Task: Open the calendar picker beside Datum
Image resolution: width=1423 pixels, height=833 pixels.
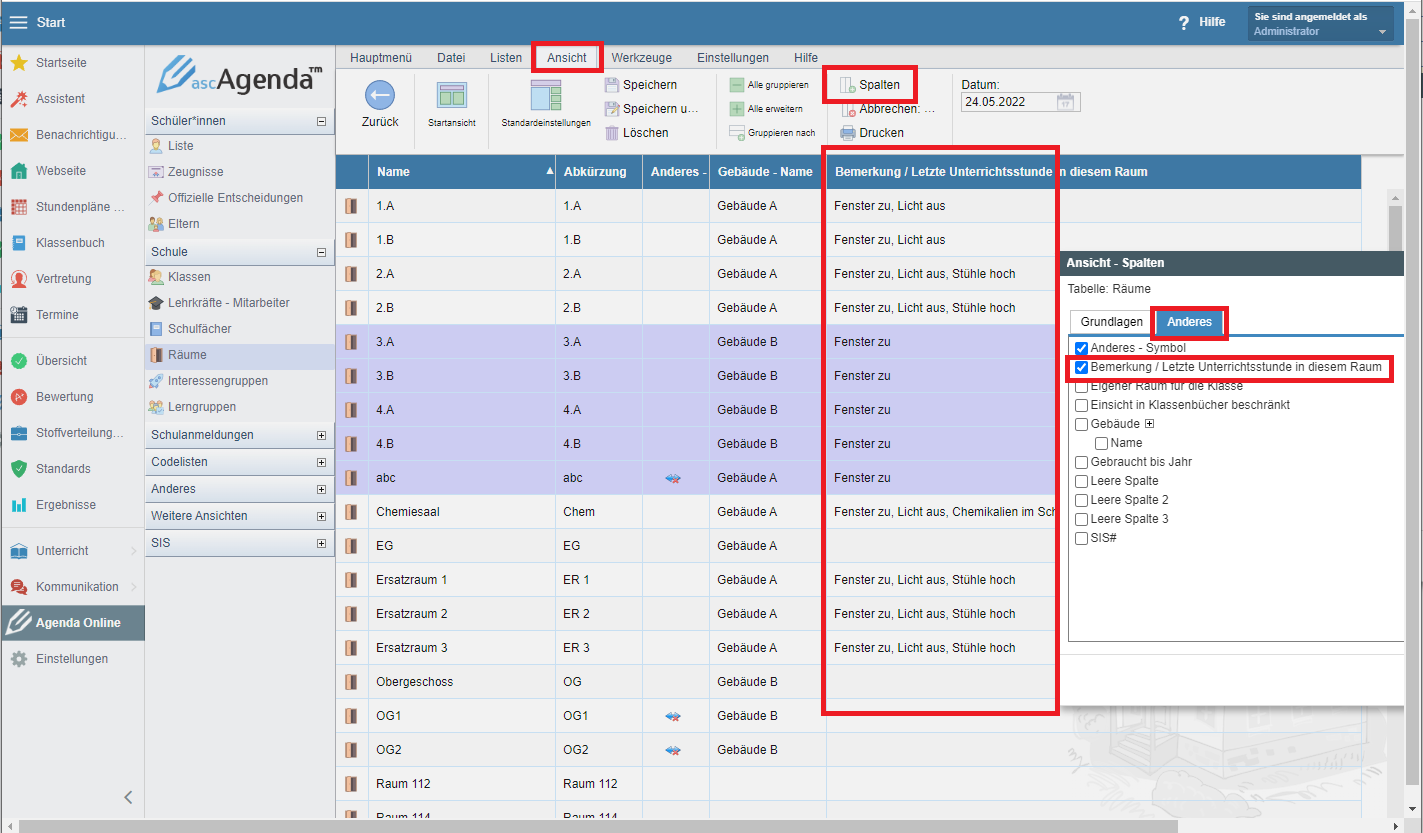Action: click(1066, 102)
